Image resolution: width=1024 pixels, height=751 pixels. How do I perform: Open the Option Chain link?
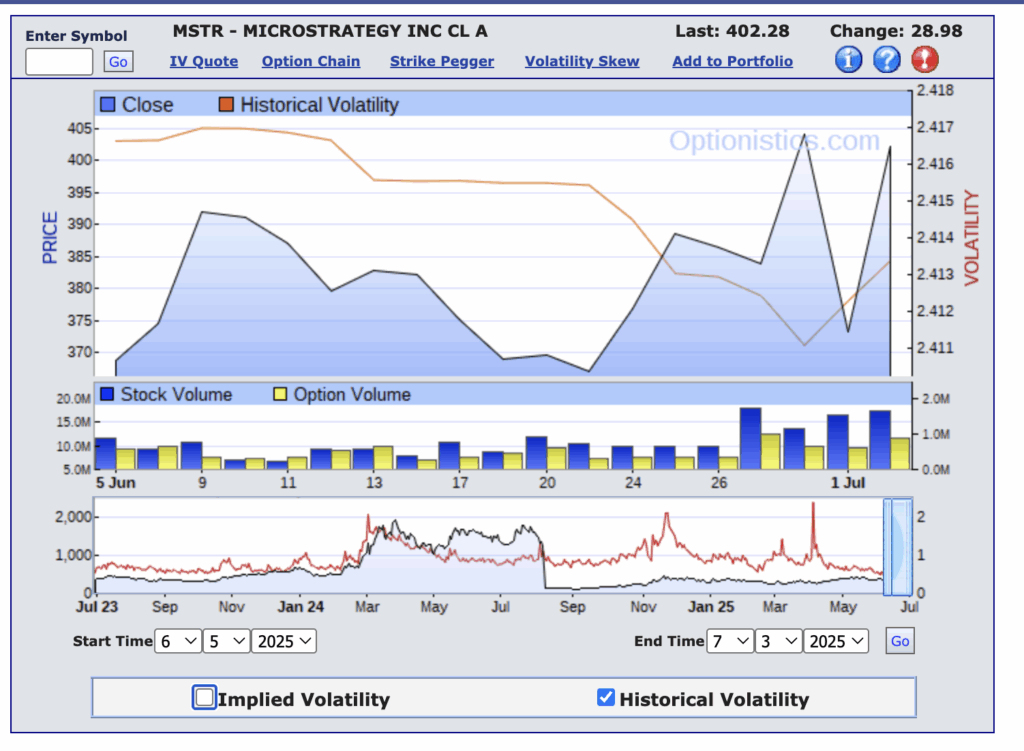tap(311, 61)
